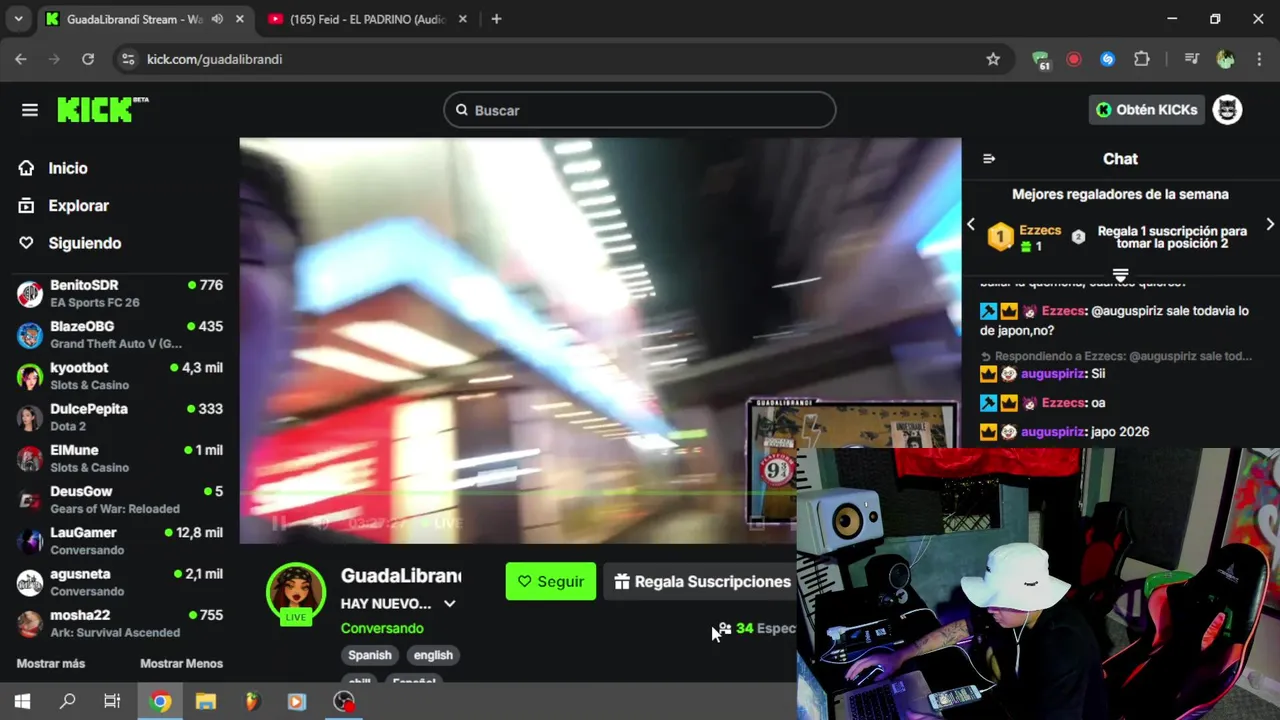The width and height of the screenshot is (1280, 720).
Task: Go to the next top gifter slide
Action: click(x=1270, y=224)
